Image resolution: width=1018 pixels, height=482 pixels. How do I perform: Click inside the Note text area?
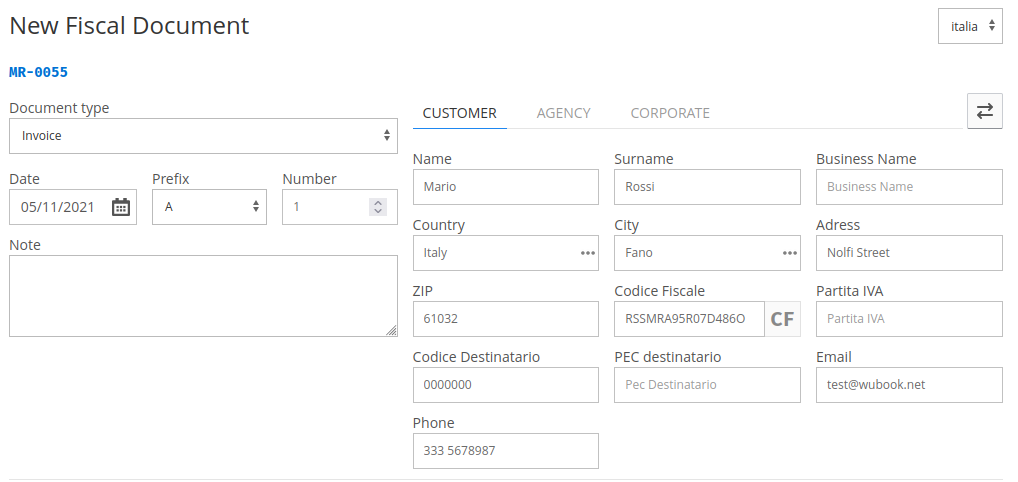tap(203, 295)
